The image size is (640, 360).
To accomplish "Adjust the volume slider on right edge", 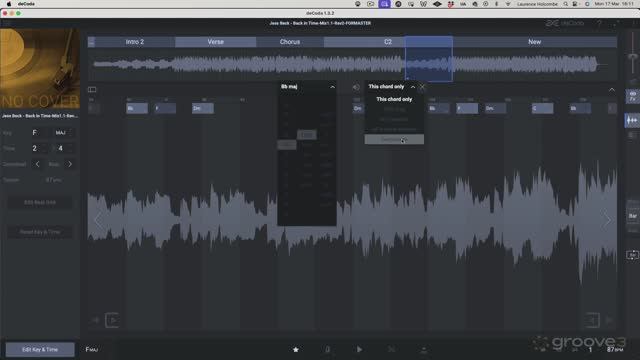I will [633, 56].
